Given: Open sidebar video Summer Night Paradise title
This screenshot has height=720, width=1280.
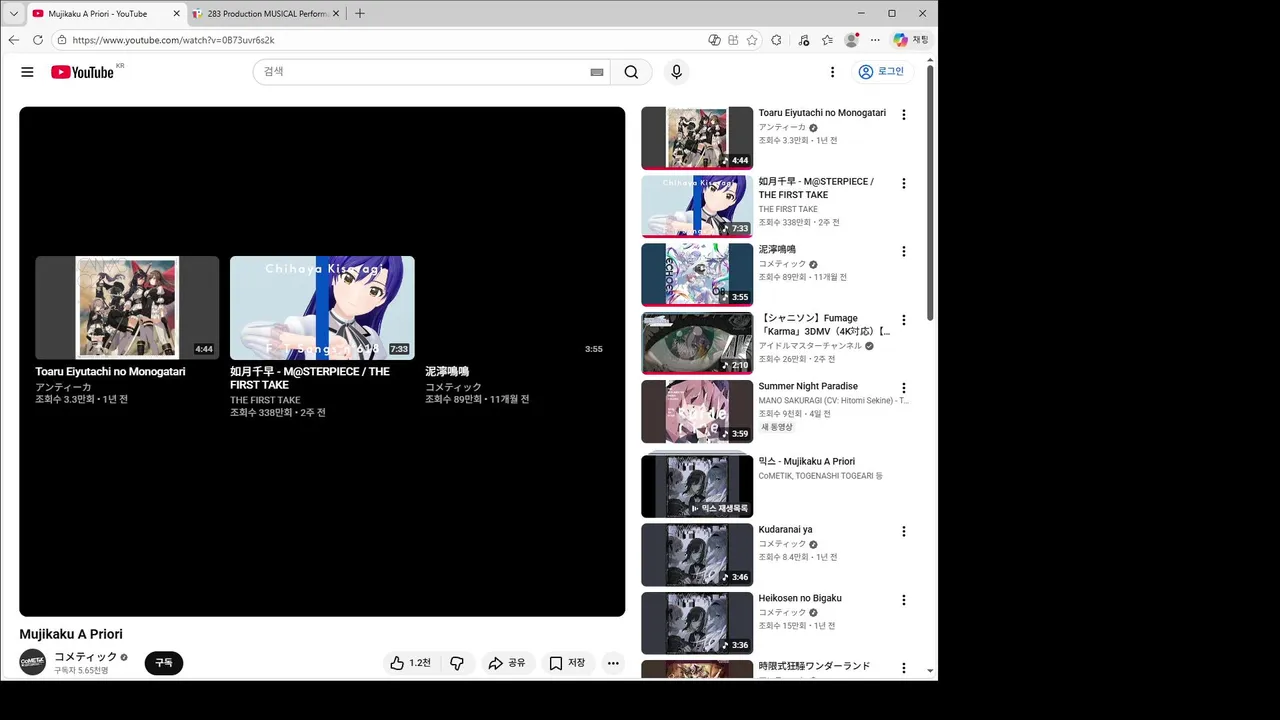Looking at the screenshot, I should click(x=808, y=386).
